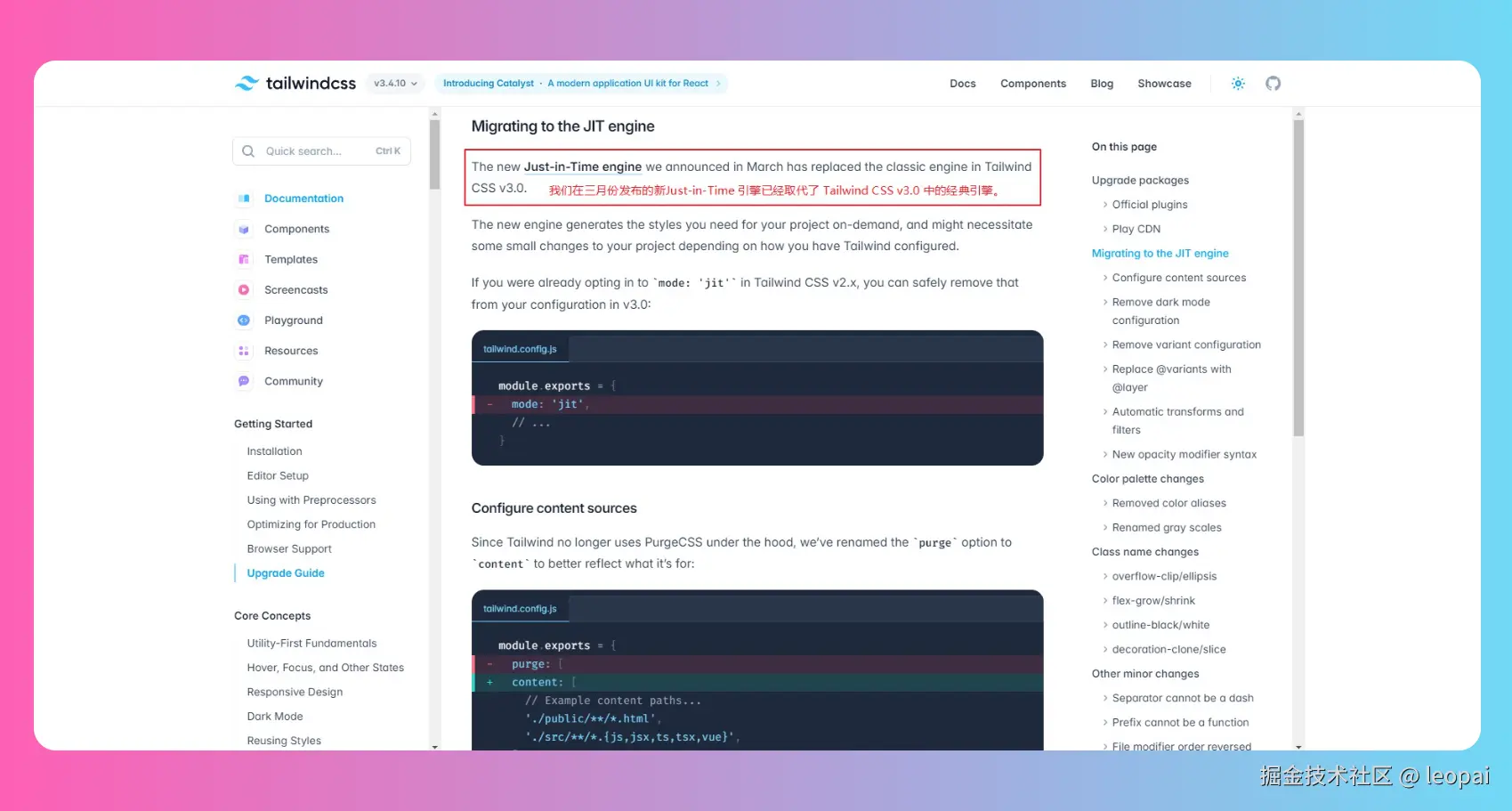1512x811 pixels.
Task: Jump to Removed color aliases
Action: click(1168, 503)
